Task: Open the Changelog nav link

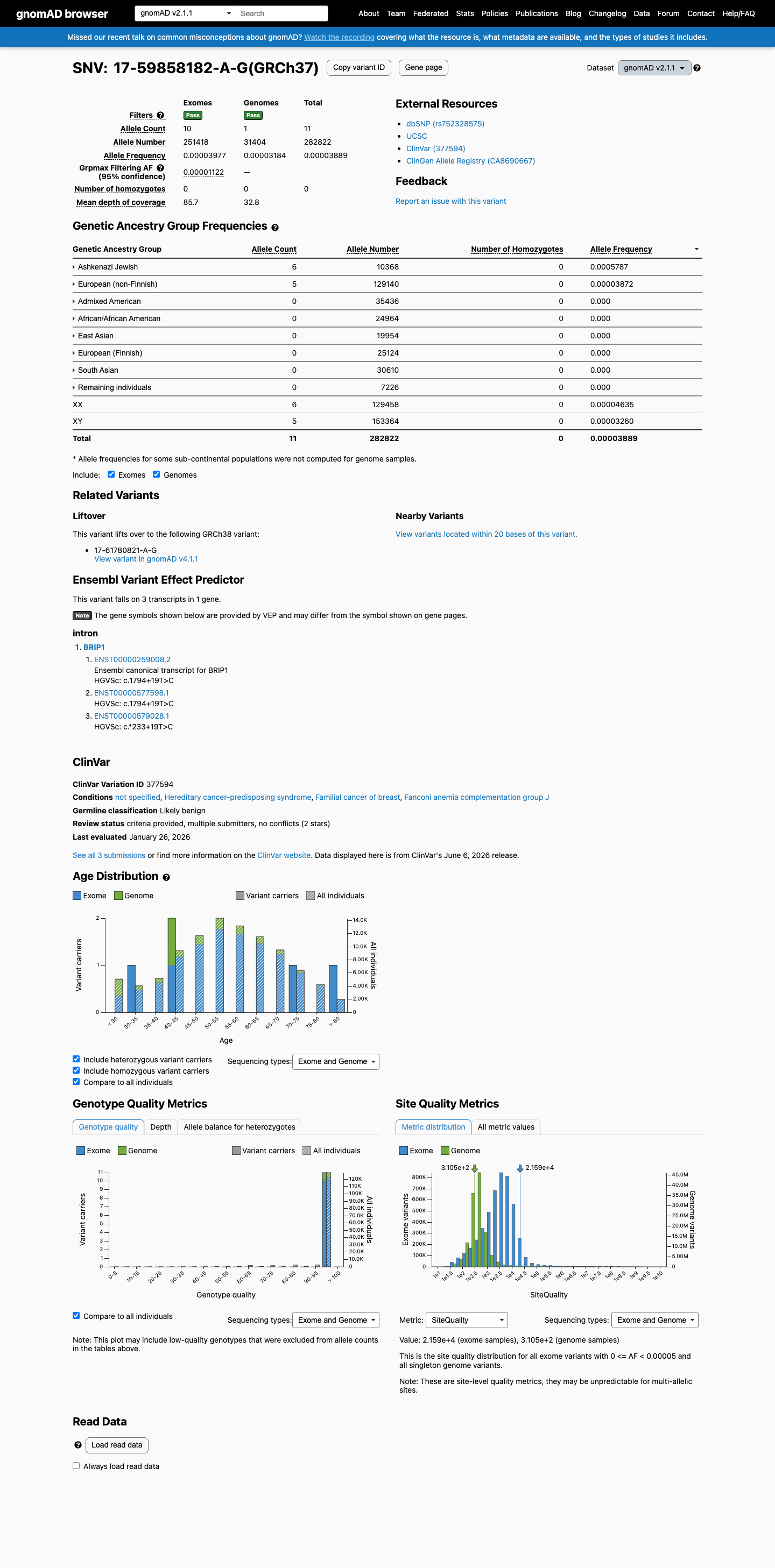Action: pos(607,13)
